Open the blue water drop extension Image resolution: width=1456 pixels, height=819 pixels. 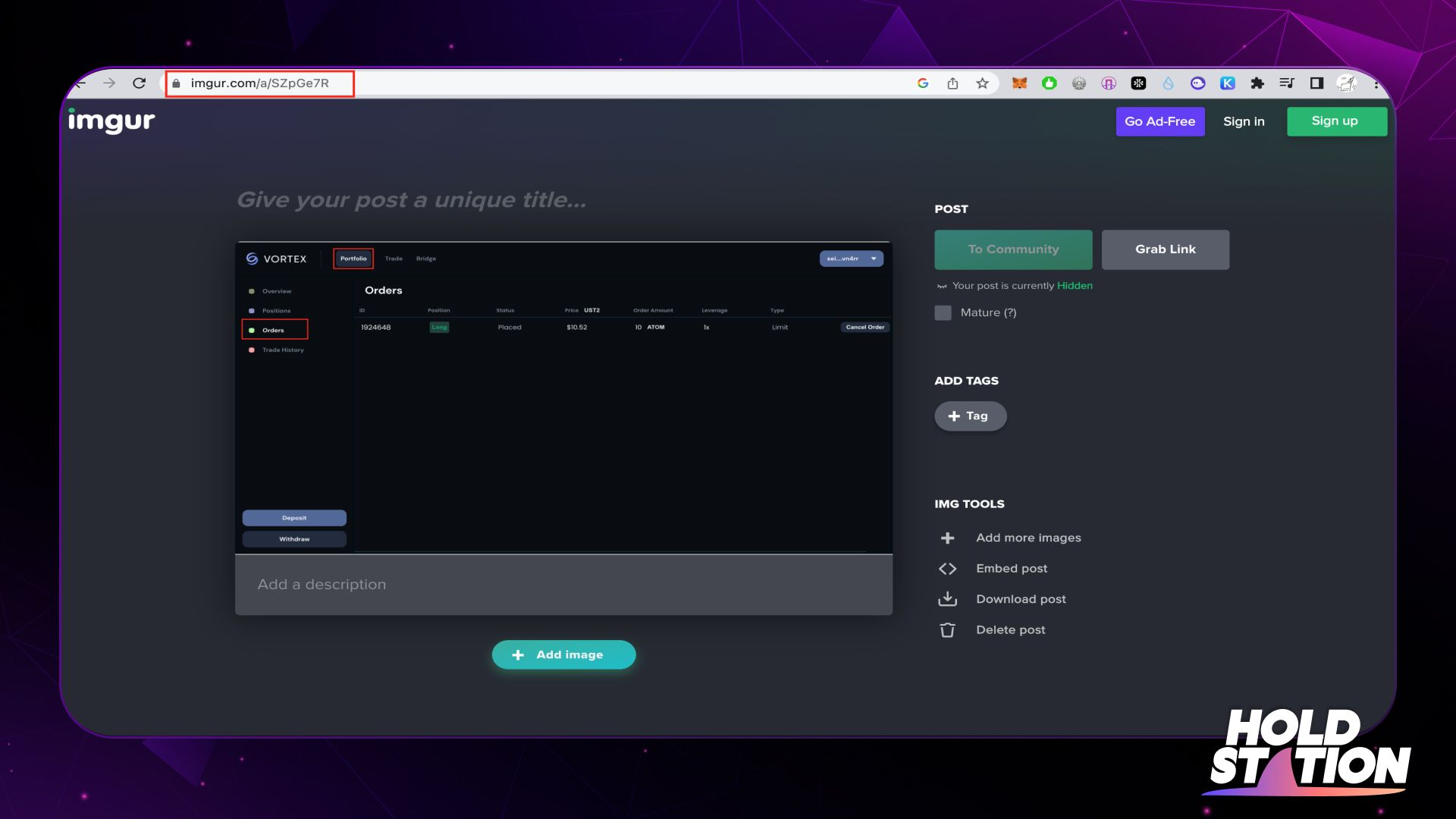1168,83
